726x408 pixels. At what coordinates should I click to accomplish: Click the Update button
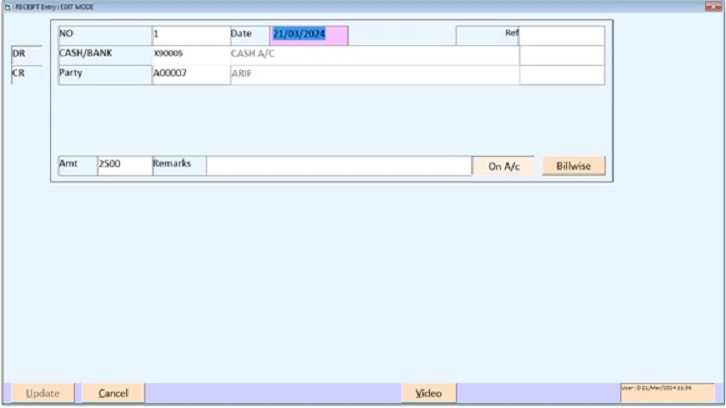point(43,393)
